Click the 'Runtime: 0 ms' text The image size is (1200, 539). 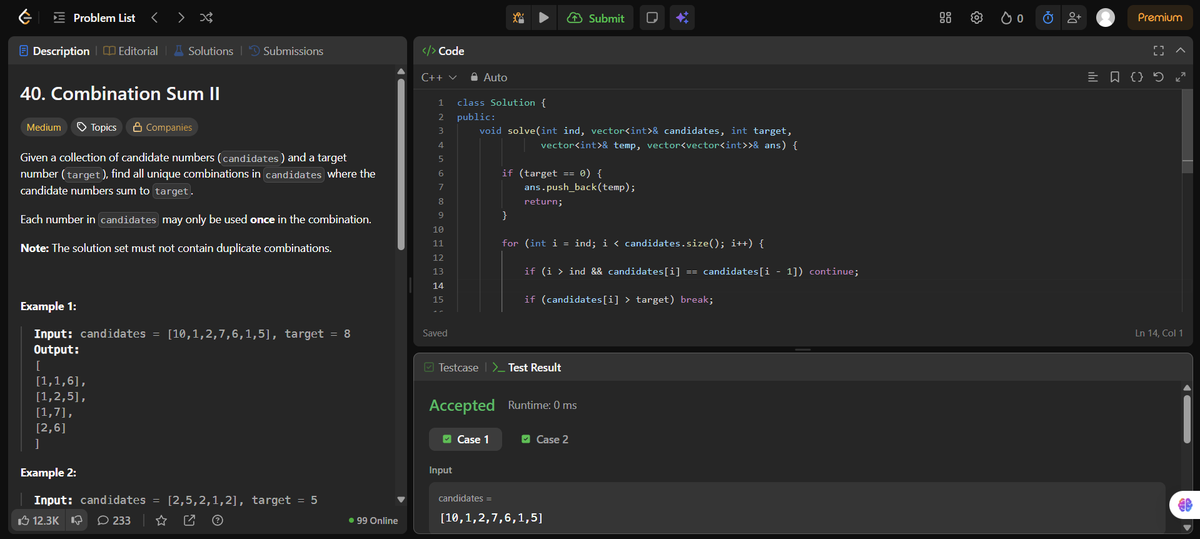click(542, 405)
